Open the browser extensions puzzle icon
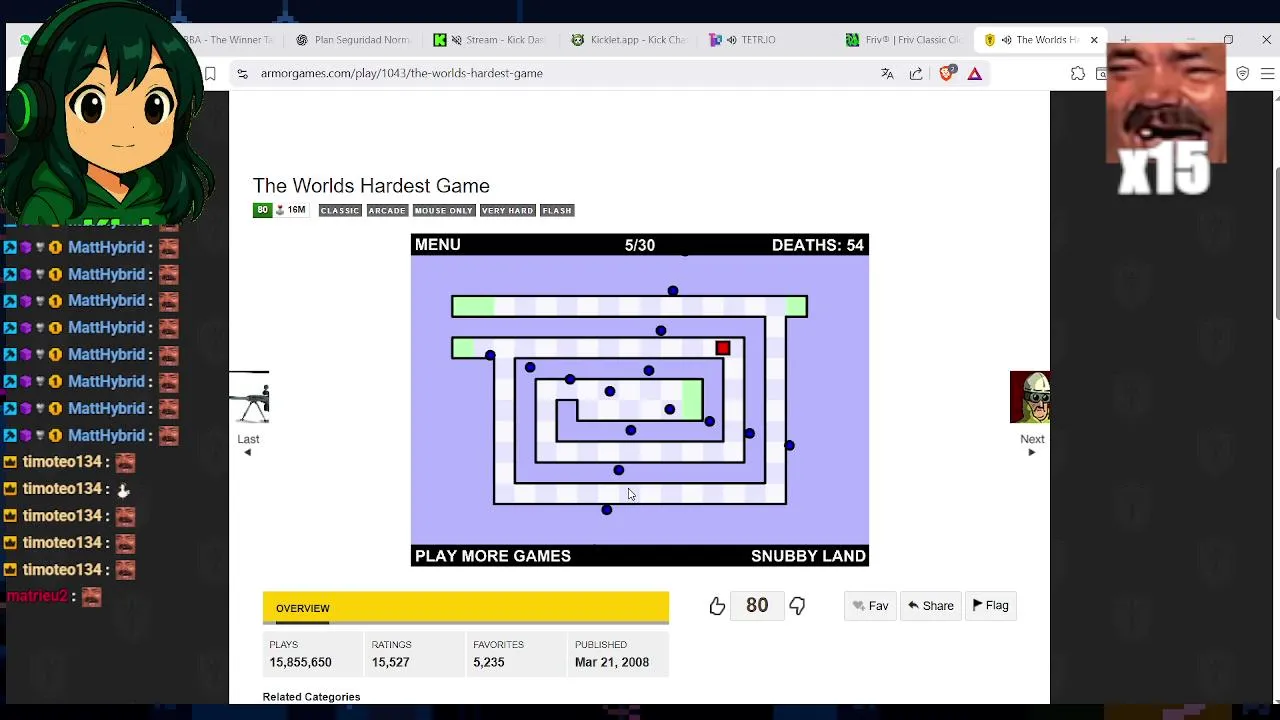 pyautogui.click(x=1078, y=73)
